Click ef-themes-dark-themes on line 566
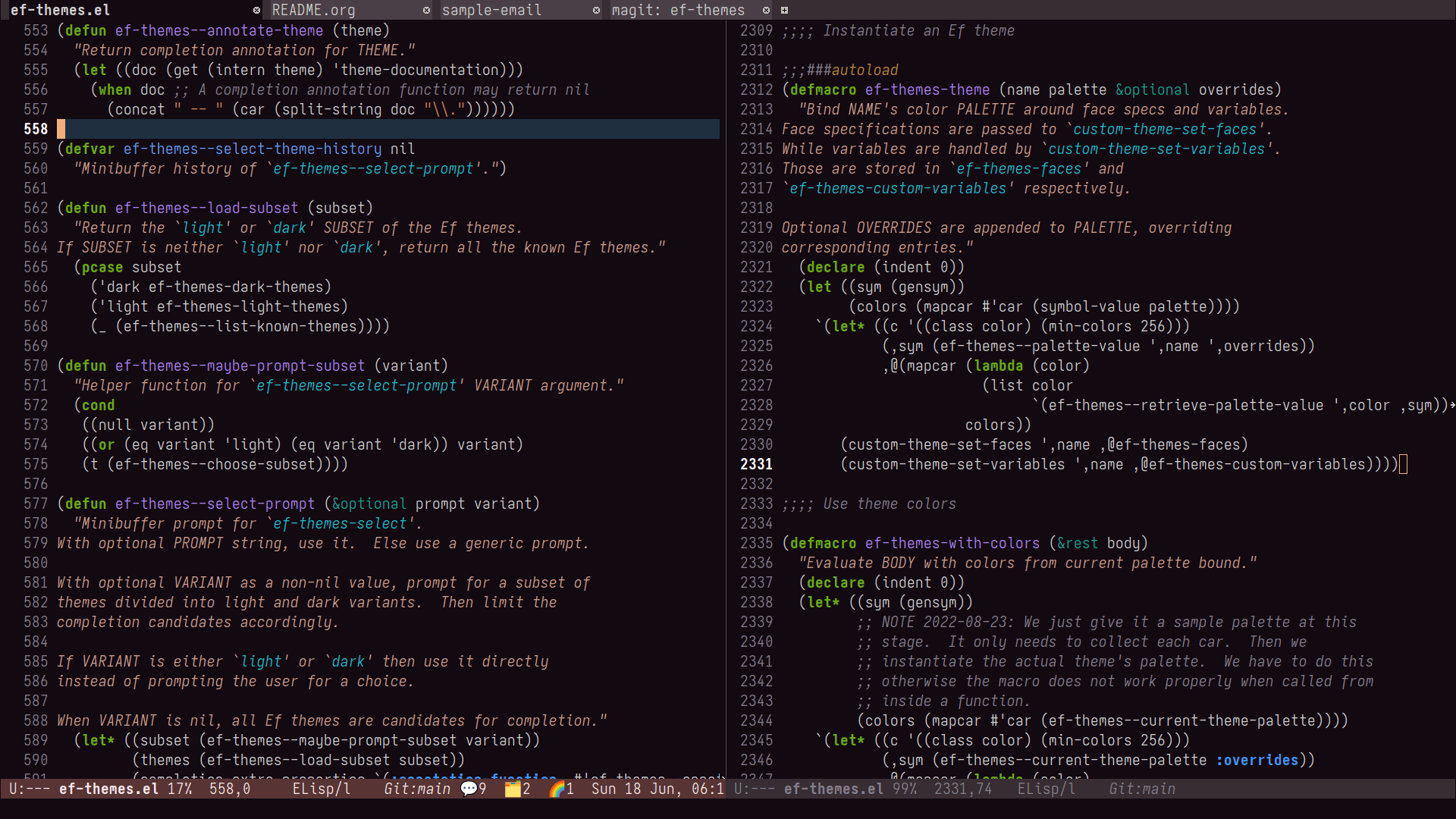Viewport: 1456px width, 819px height. 236,287
